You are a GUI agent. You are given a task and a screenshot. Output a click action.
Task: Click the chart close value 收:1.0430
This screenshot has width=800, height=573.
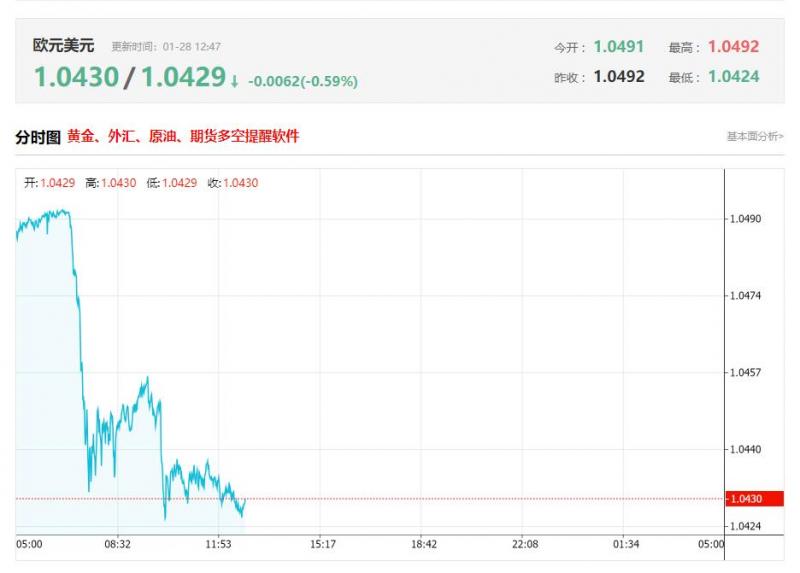click(233, 183)
